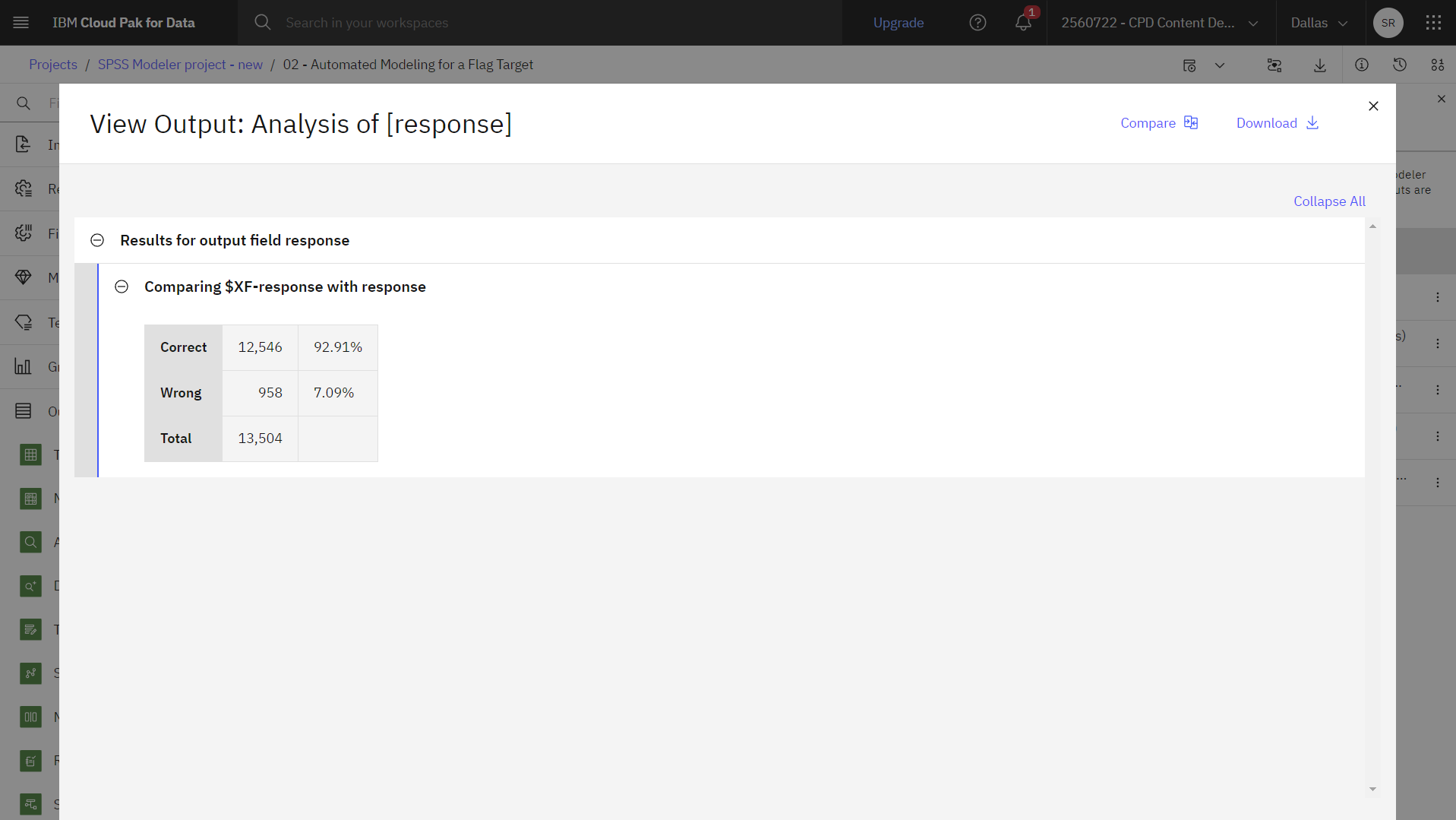Image resolution: width=1456 pixels, height=820 pixels.
Task: Select the Import palette category icon
Action: tap(24, 144)
